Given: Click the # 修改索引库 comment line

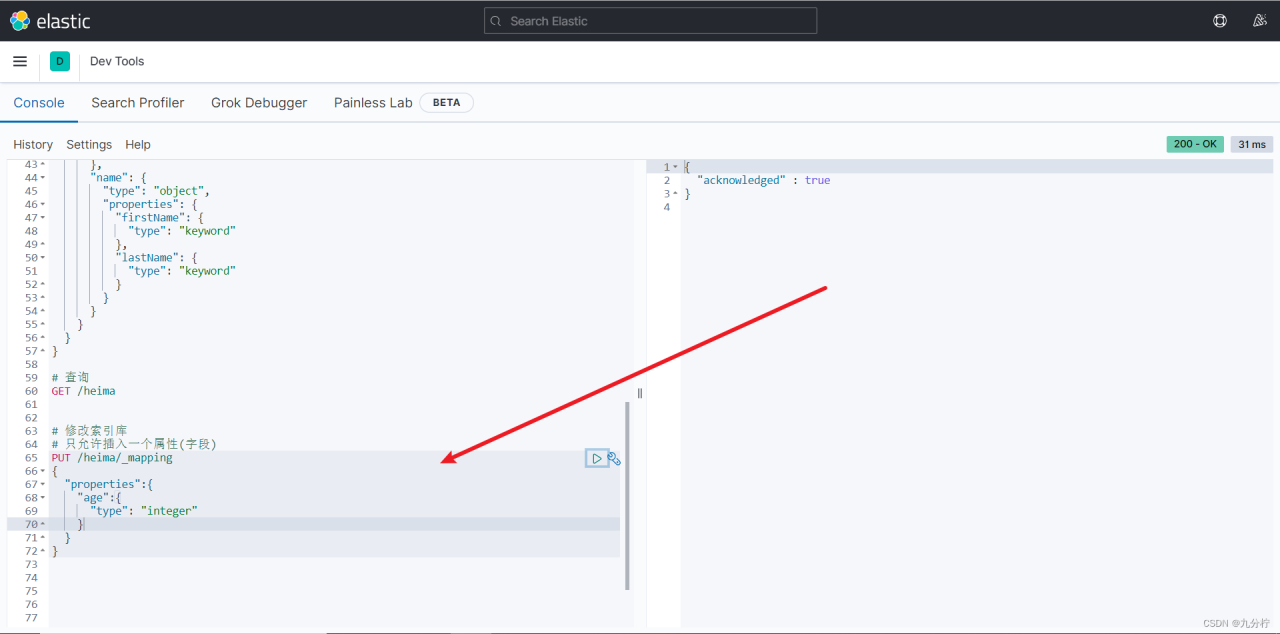Looking at the screenshot, I should point(89,431).
